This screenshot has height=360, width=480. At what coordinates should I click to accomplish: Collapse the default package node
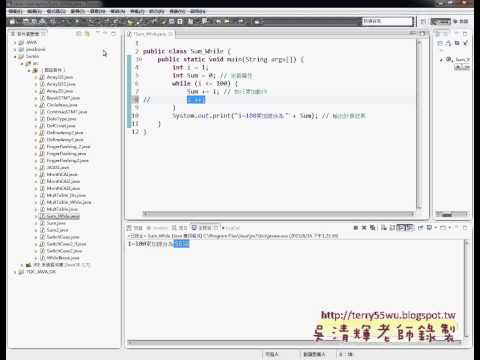pyautogui.click(x=29, y=70)
